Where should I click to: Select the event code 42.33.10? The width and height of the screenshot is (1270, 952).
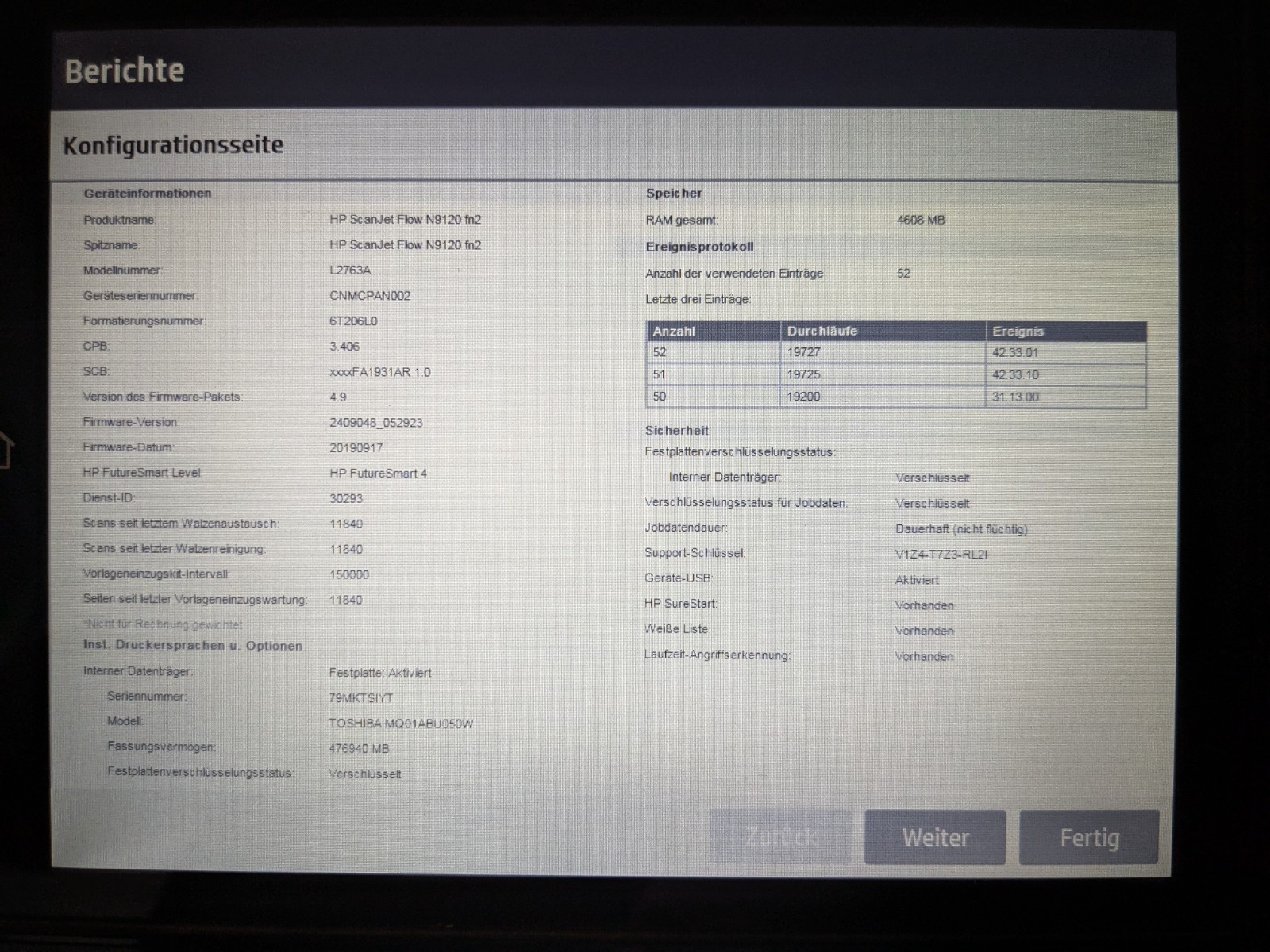[x=1015, y=375]
